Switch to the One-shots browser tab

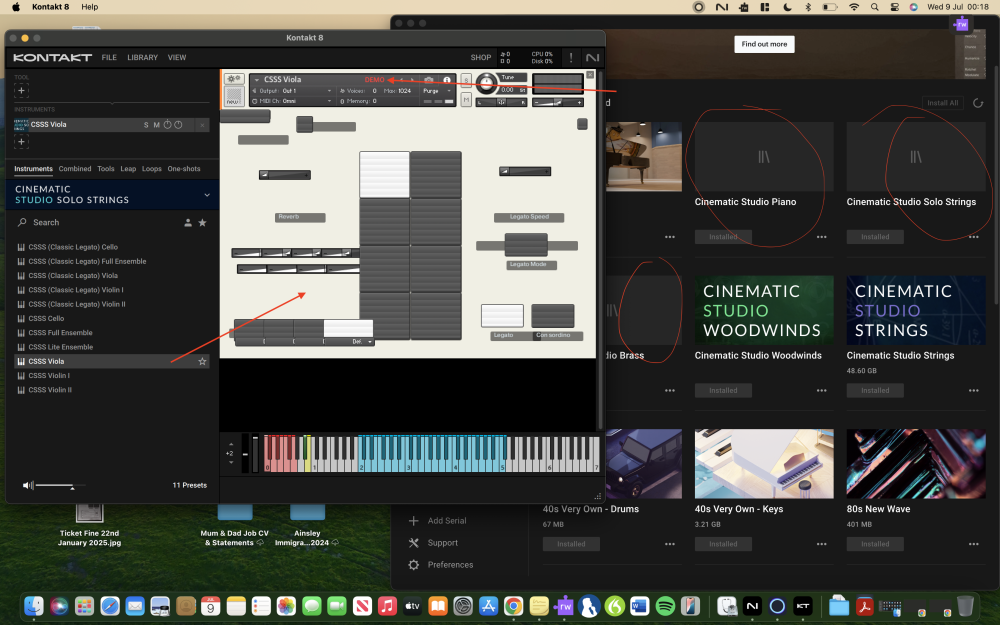click(x=184, y=169)
